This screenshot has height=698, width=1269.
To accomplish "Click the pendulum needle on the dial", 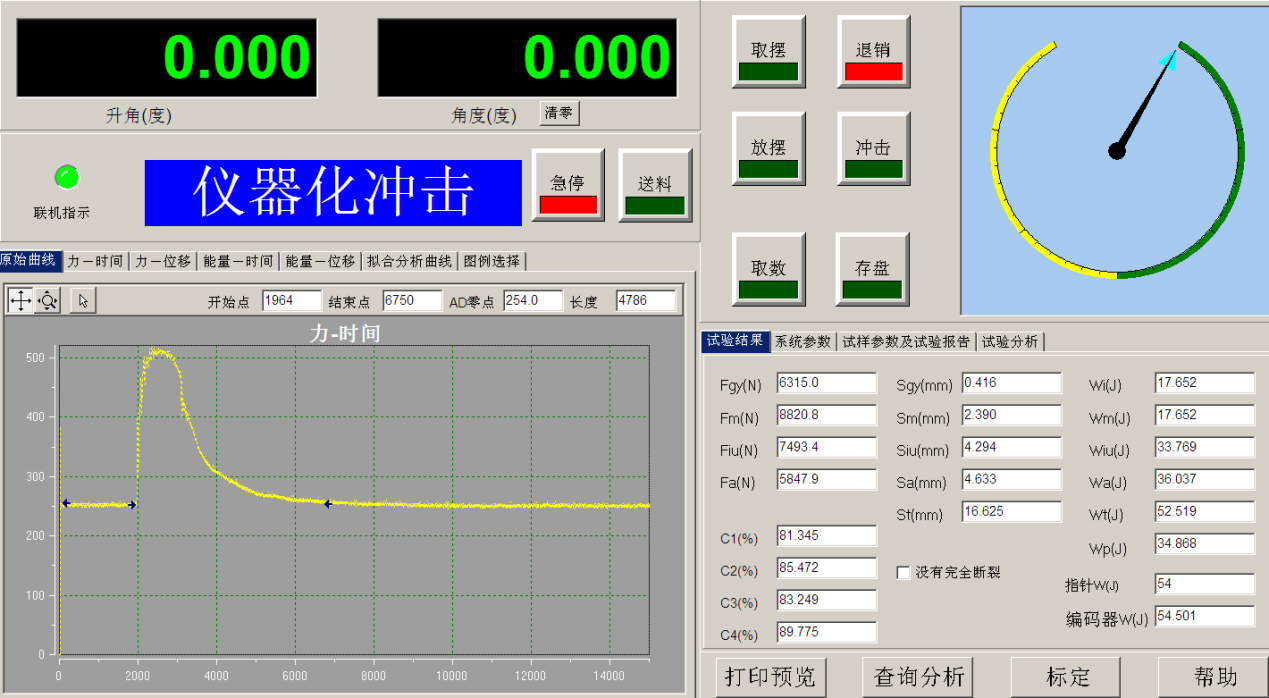I will click(1144, 105).
